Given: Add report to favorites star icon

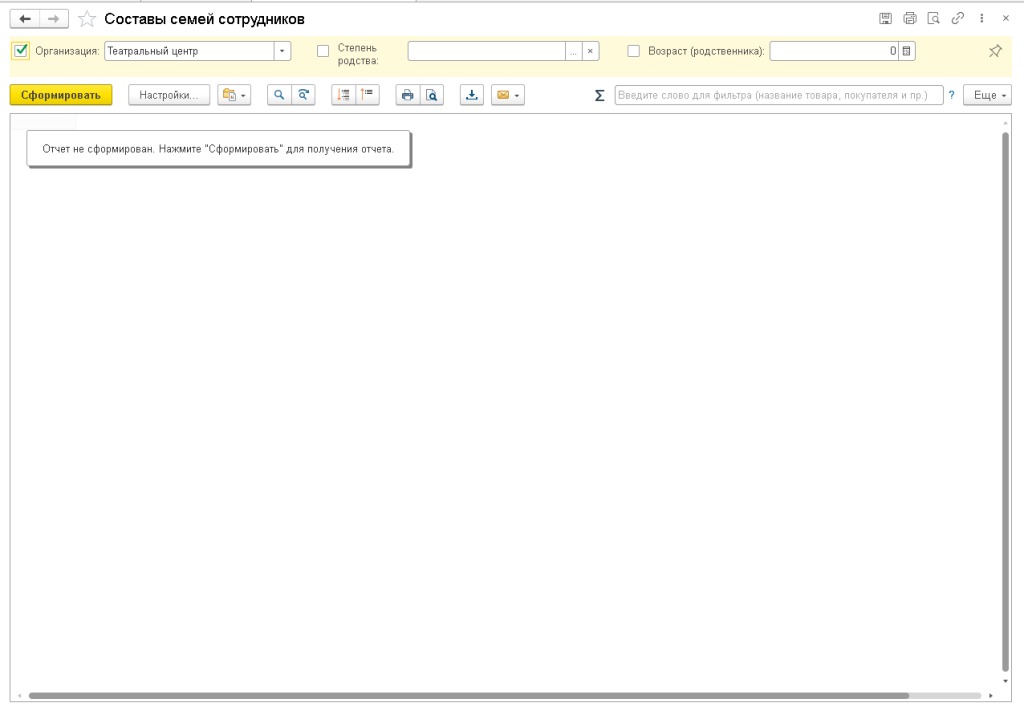Looking at the screenshot, I should pyautogui.click(x=87, y=19).
